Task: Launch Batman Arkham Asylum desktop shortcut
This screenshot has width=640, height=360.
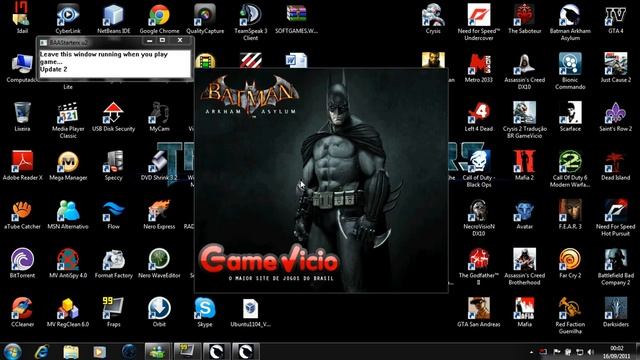Action: coord(570,16)
